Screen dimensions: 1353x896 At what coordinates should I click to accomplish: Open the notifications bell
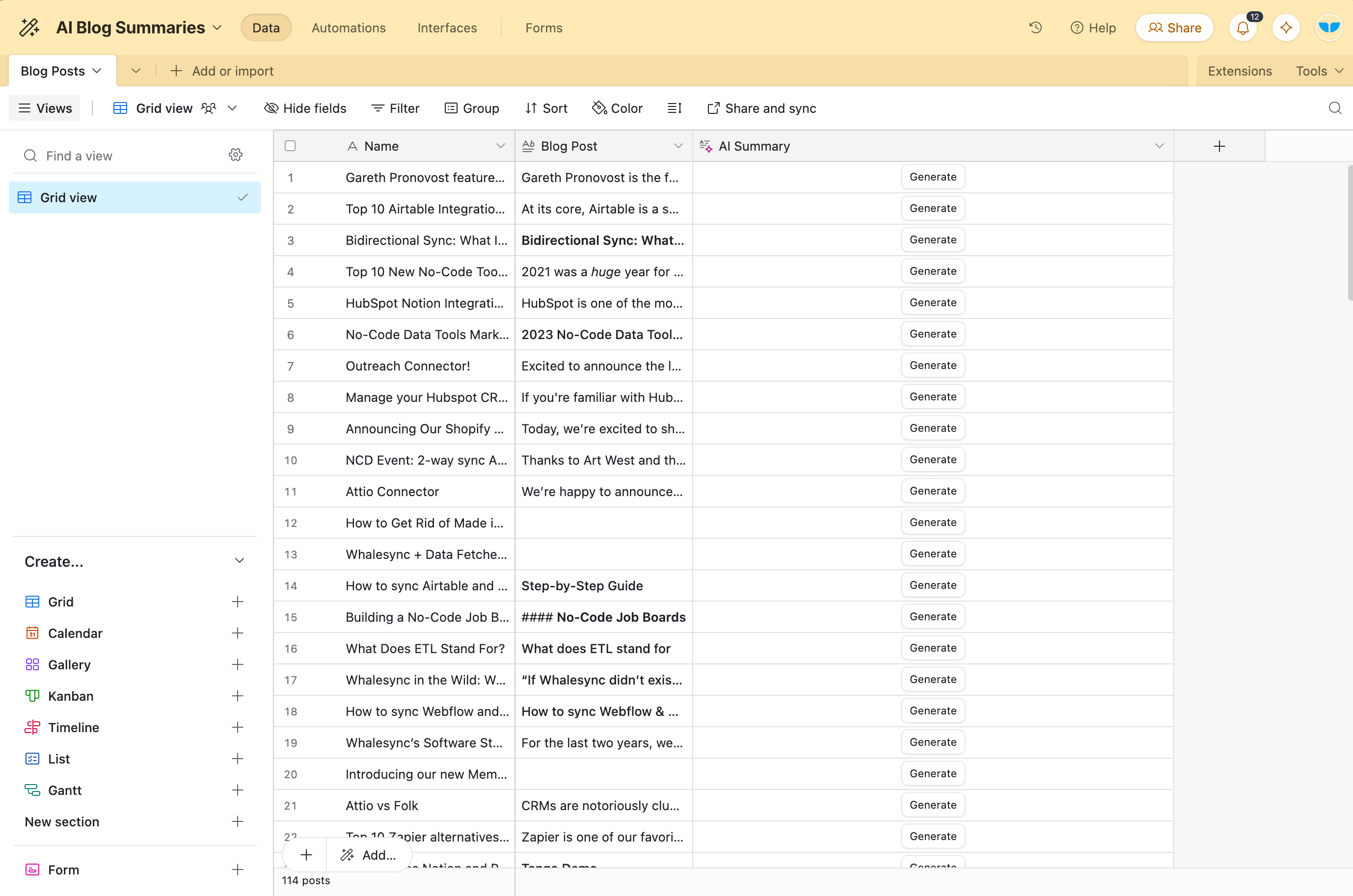1243,27
